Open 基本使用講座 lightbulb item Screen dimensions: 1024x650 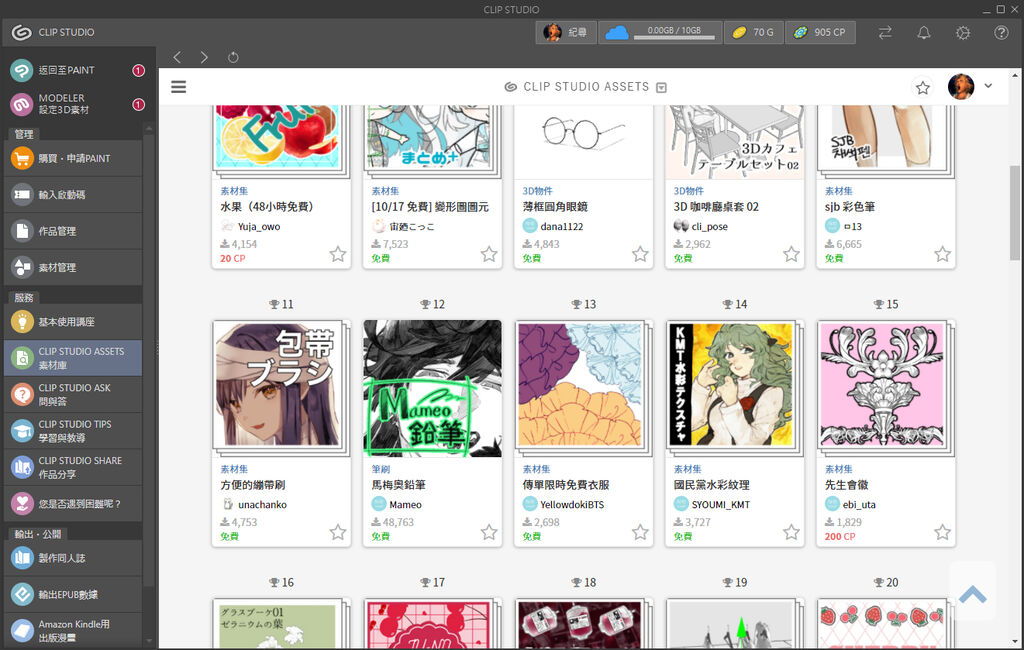click(x=73, y=321)
